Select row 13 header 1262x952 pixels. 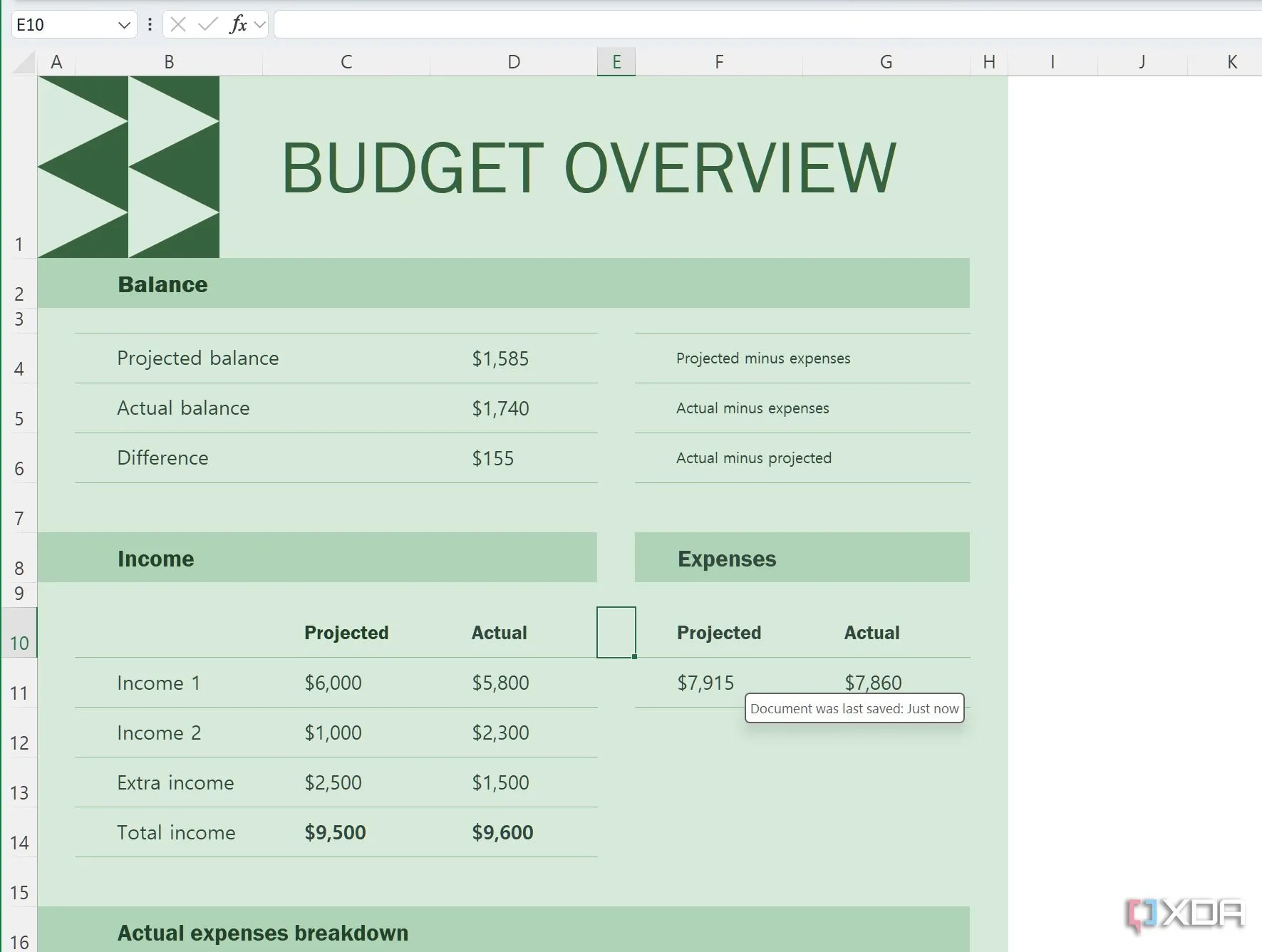tap(19, 782)
